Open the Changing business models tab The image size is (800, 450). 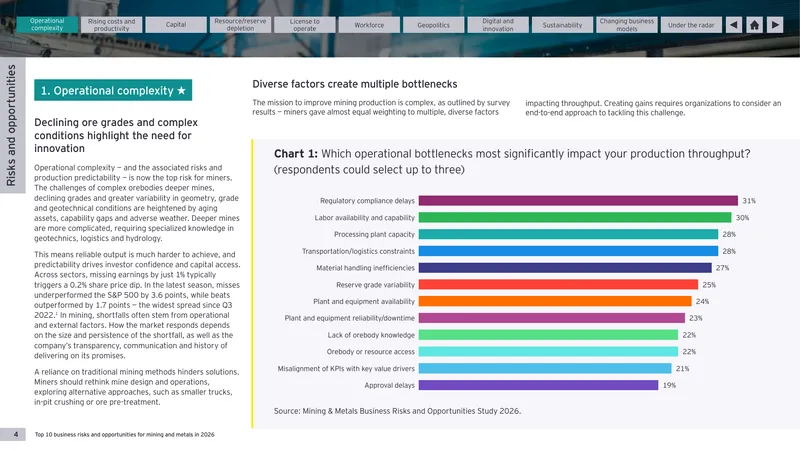(x=627, y=24)
